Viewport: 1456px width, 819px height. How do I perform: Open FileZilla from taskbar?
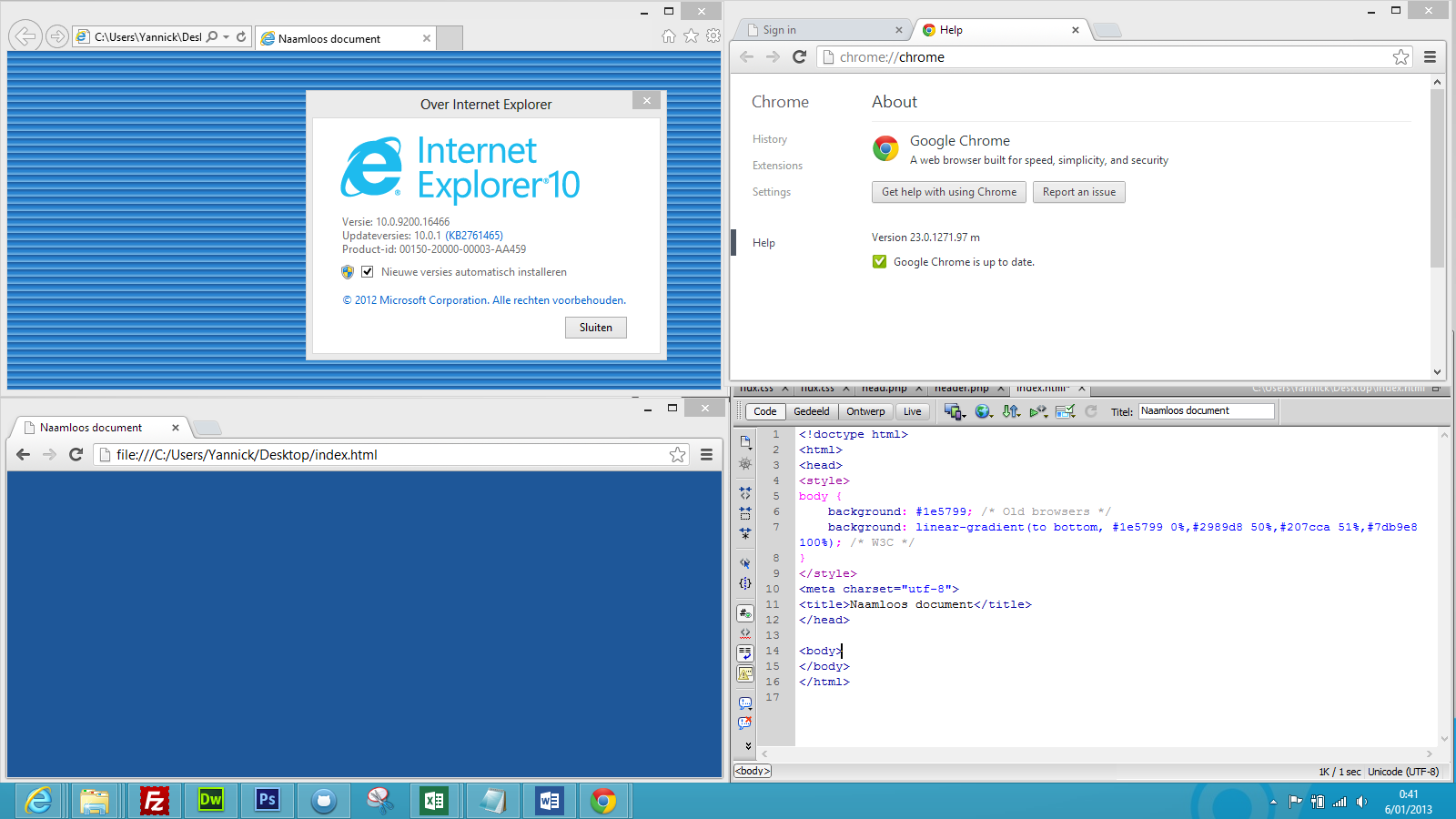tap(155, 801)
